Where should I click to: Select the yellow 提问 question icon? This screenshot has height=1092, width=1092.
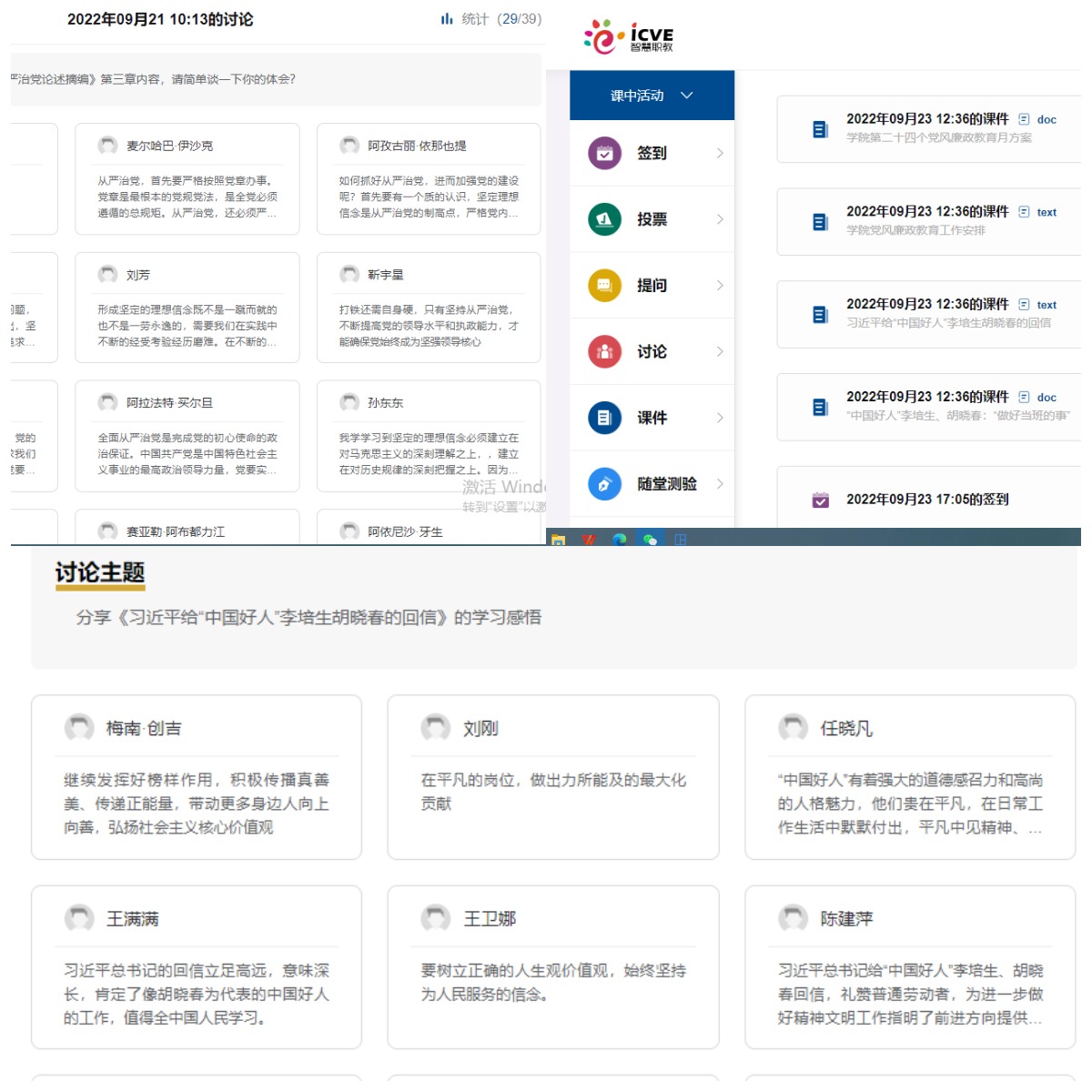(x=604, y=286)
